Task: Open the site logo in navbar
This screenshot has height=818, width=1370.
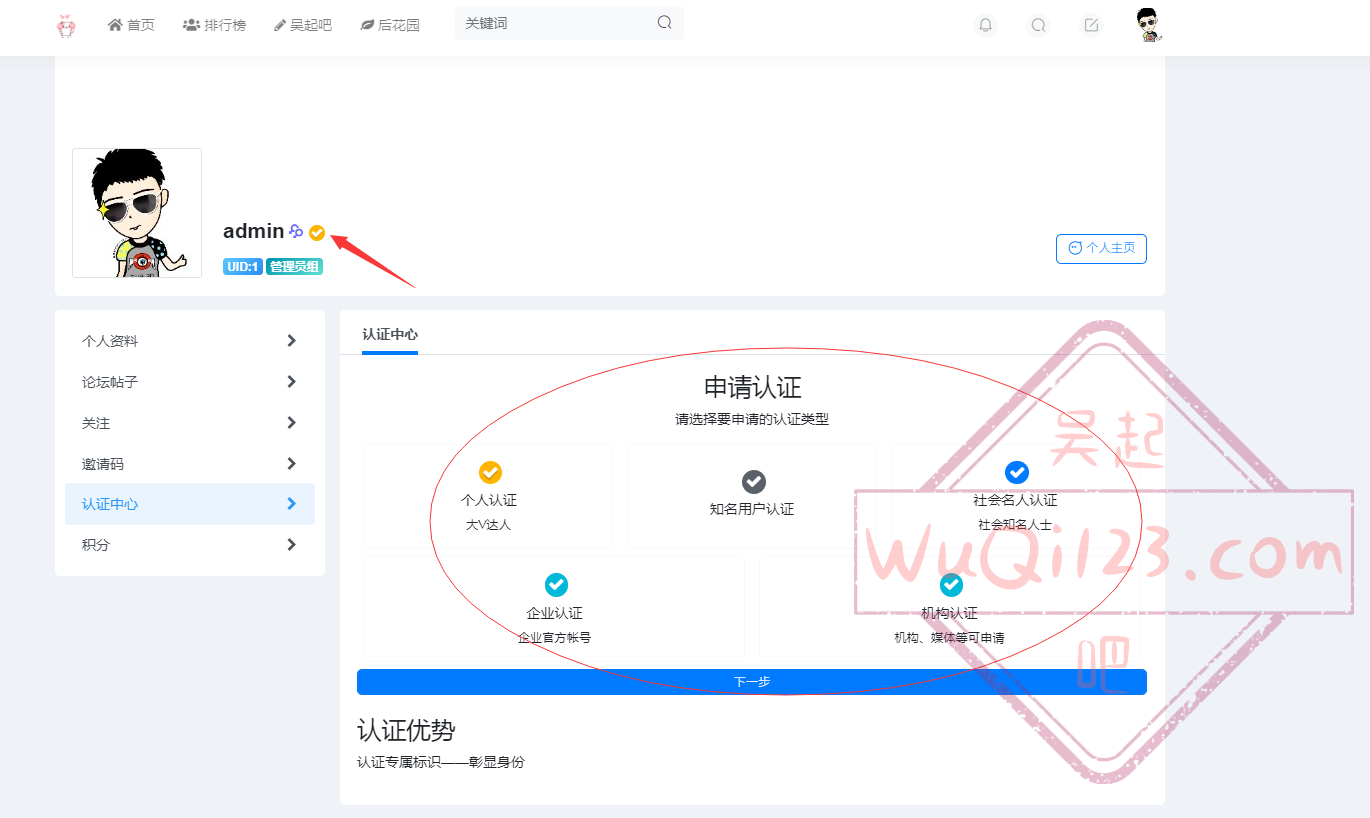Action: tap(66, 26)
